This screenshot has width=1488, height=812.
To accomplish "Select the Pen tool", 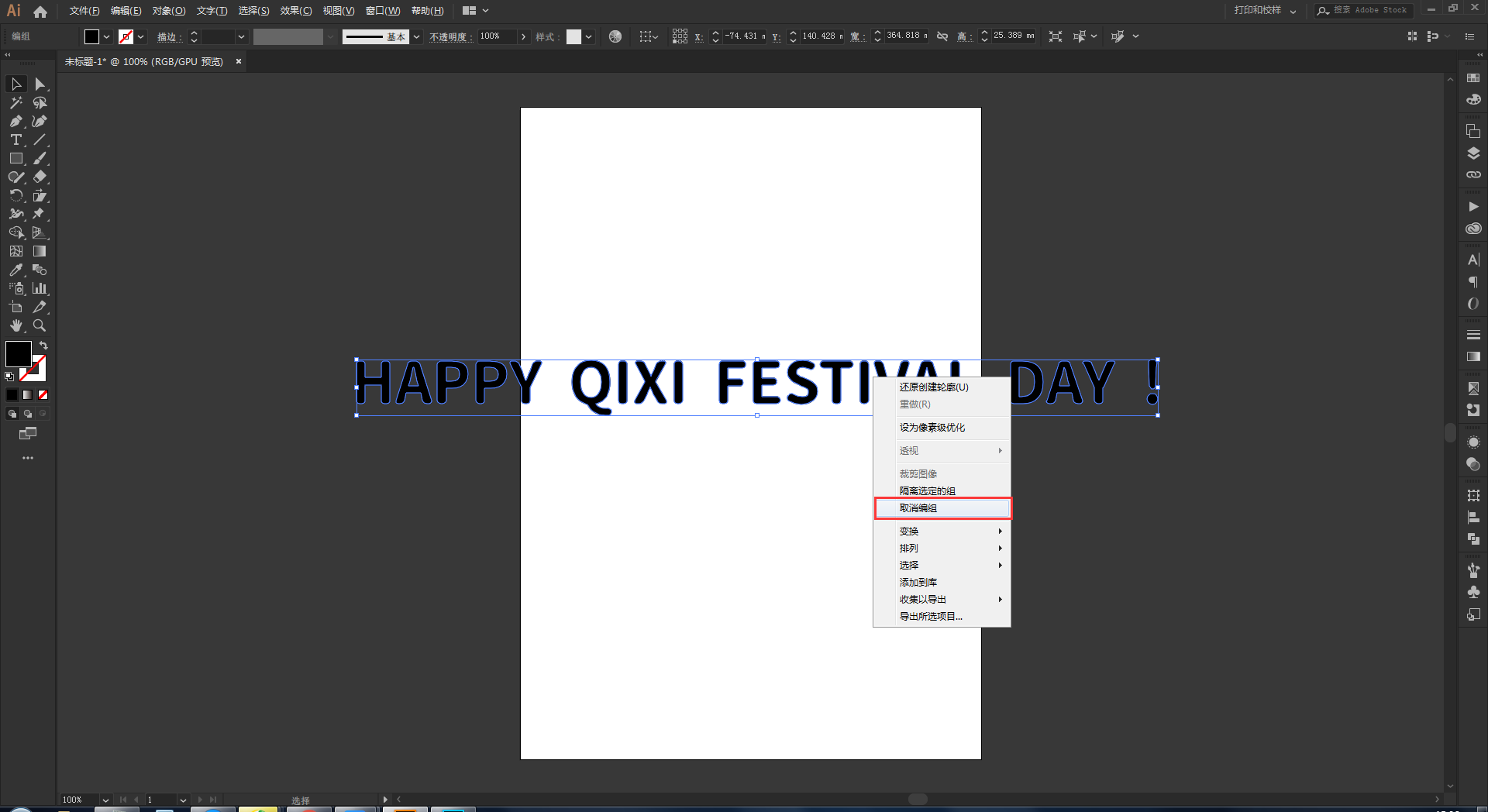I will coord(16,121).
